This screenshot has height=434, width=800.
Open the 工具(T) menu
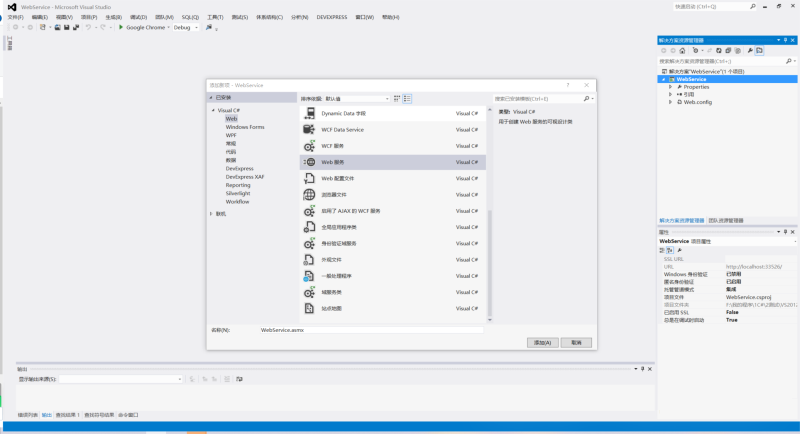pyautogui.click(x=215, y=17)
